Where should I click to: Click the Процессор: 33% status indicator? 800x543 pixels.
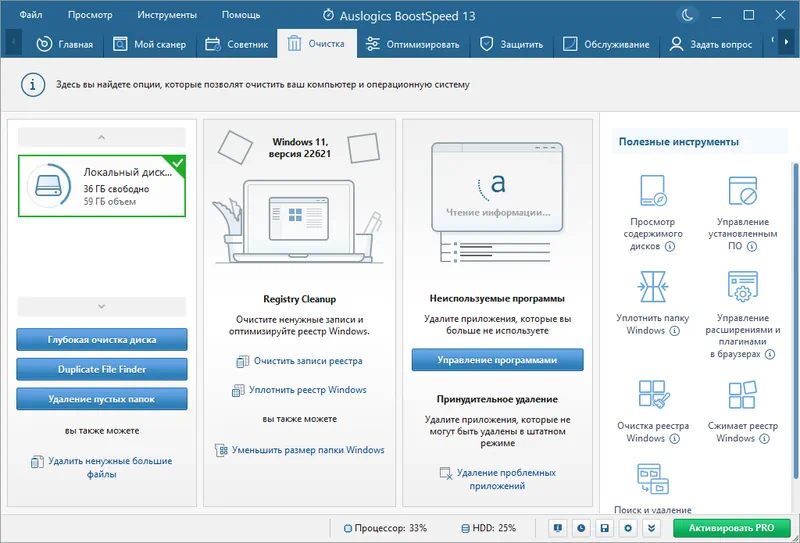pyautogui.click(x=386, y=528)
